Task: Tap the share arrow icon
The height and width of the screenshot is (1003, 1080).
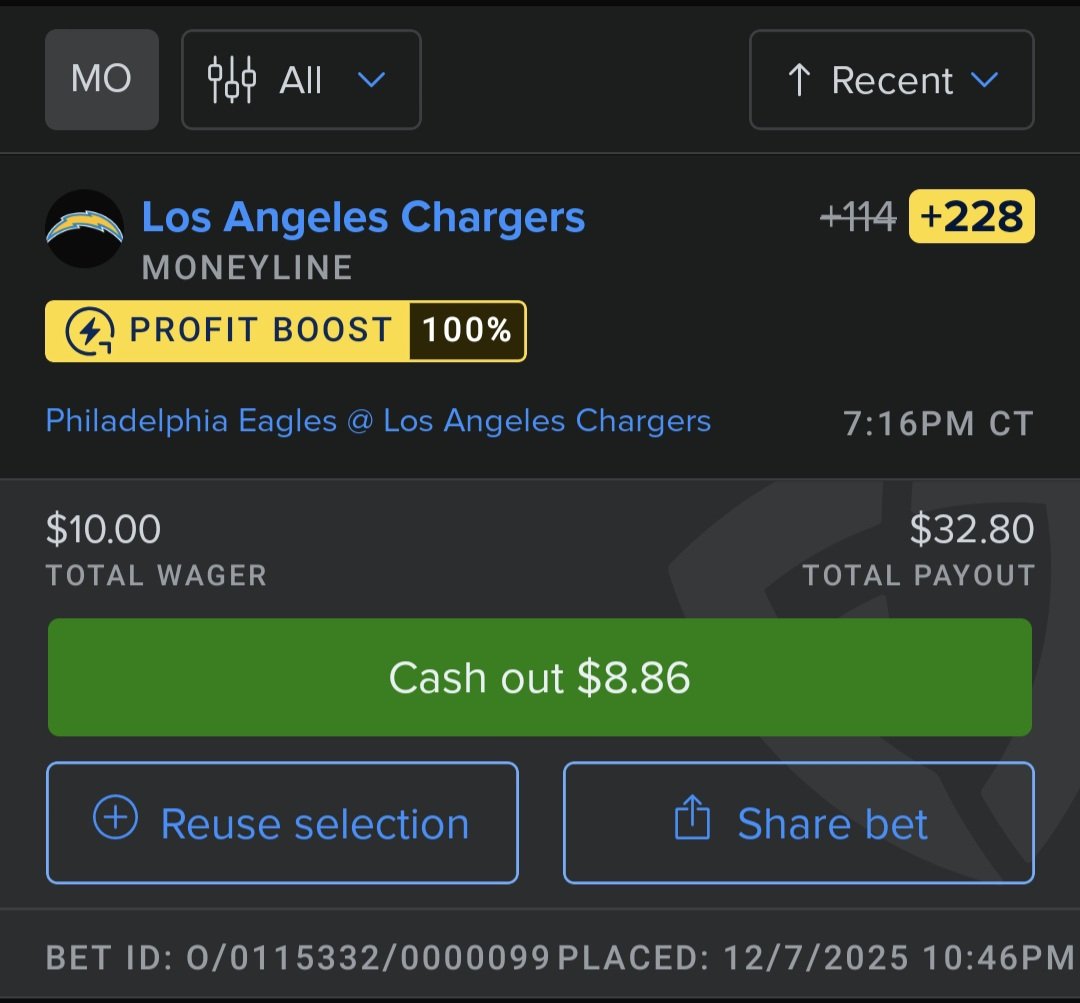Action: 692,821
